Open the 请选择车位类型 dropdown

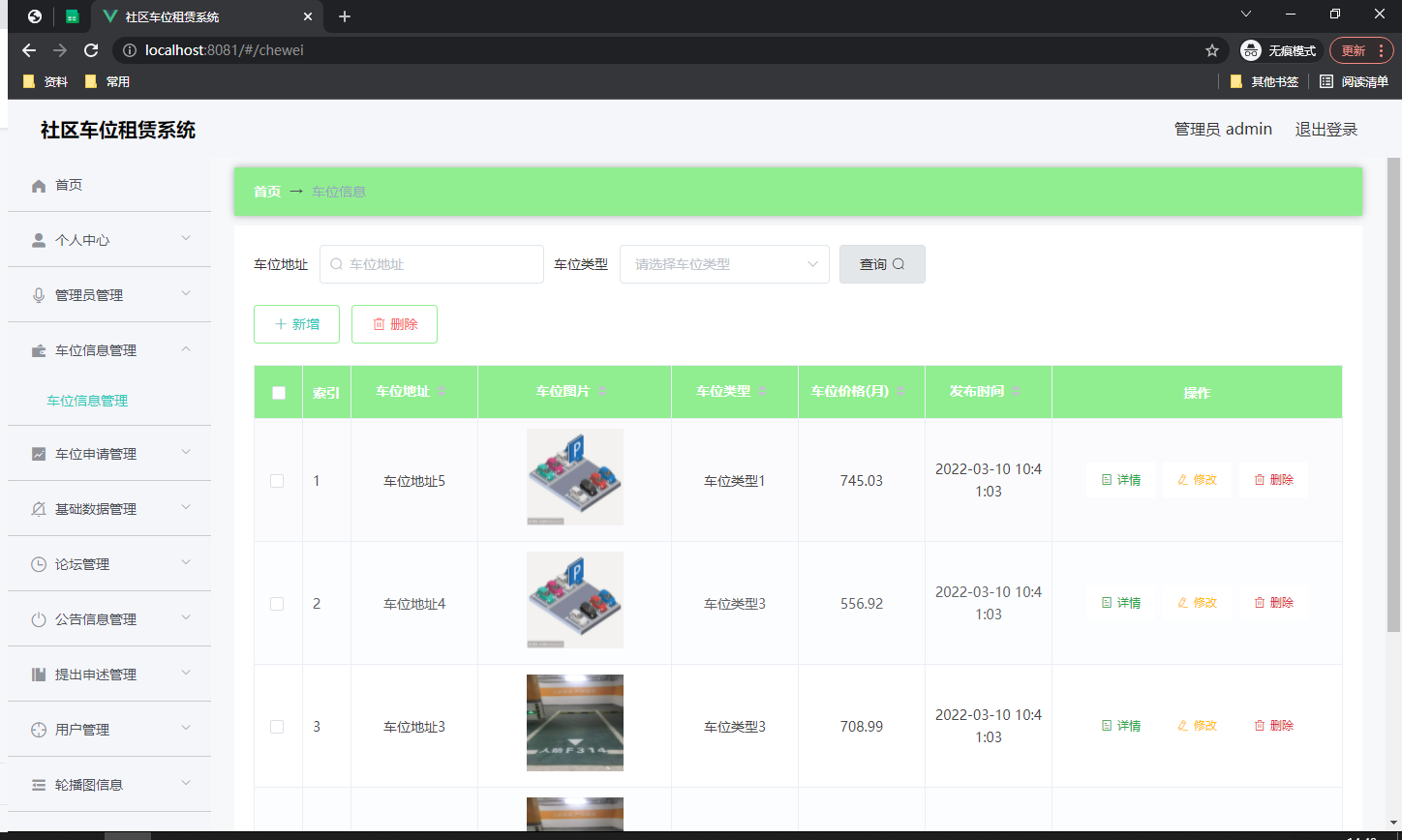(724, 263)
